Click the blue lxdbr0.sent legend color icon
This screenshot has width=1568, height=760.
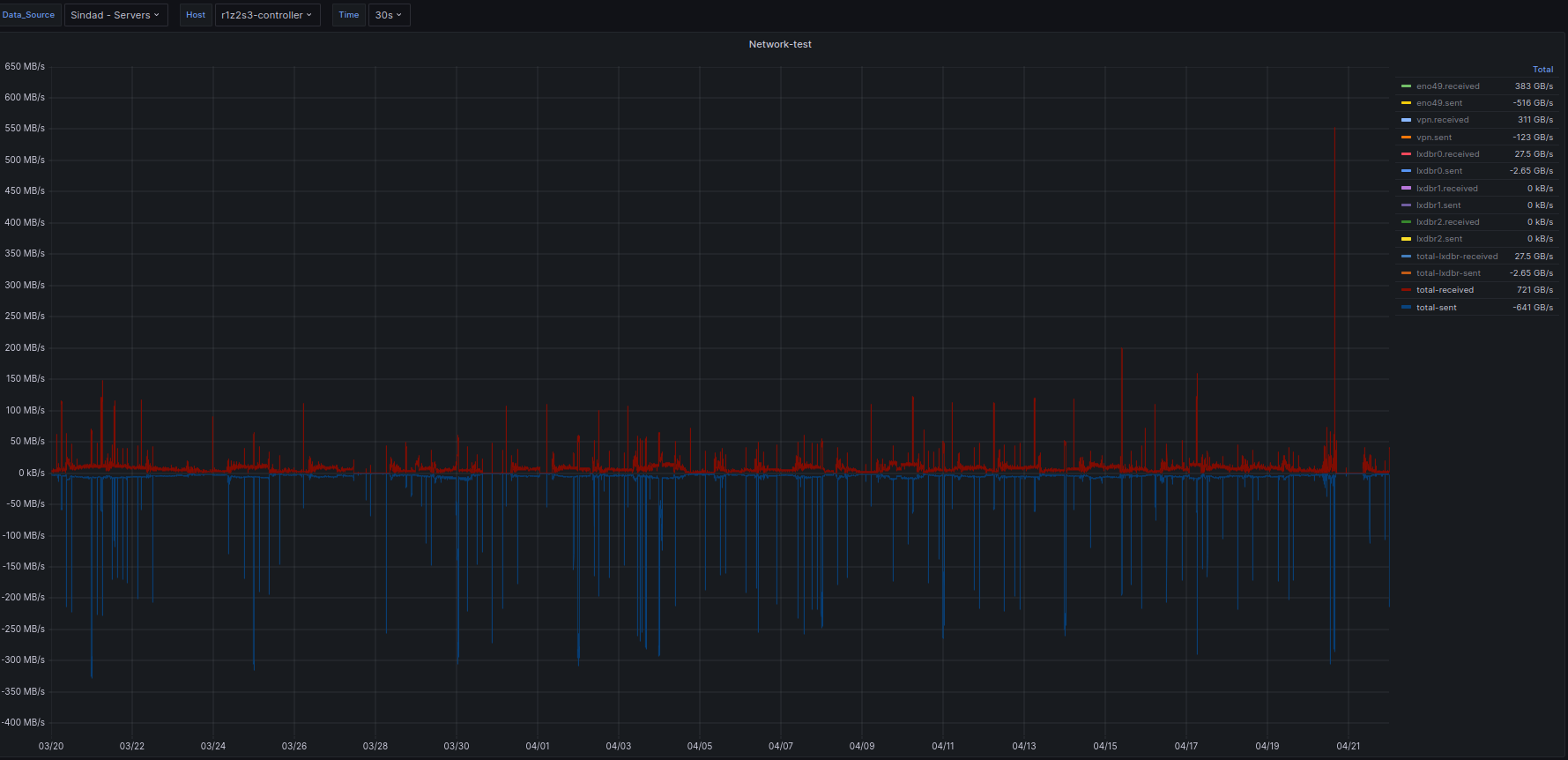tap(1406, 171)
